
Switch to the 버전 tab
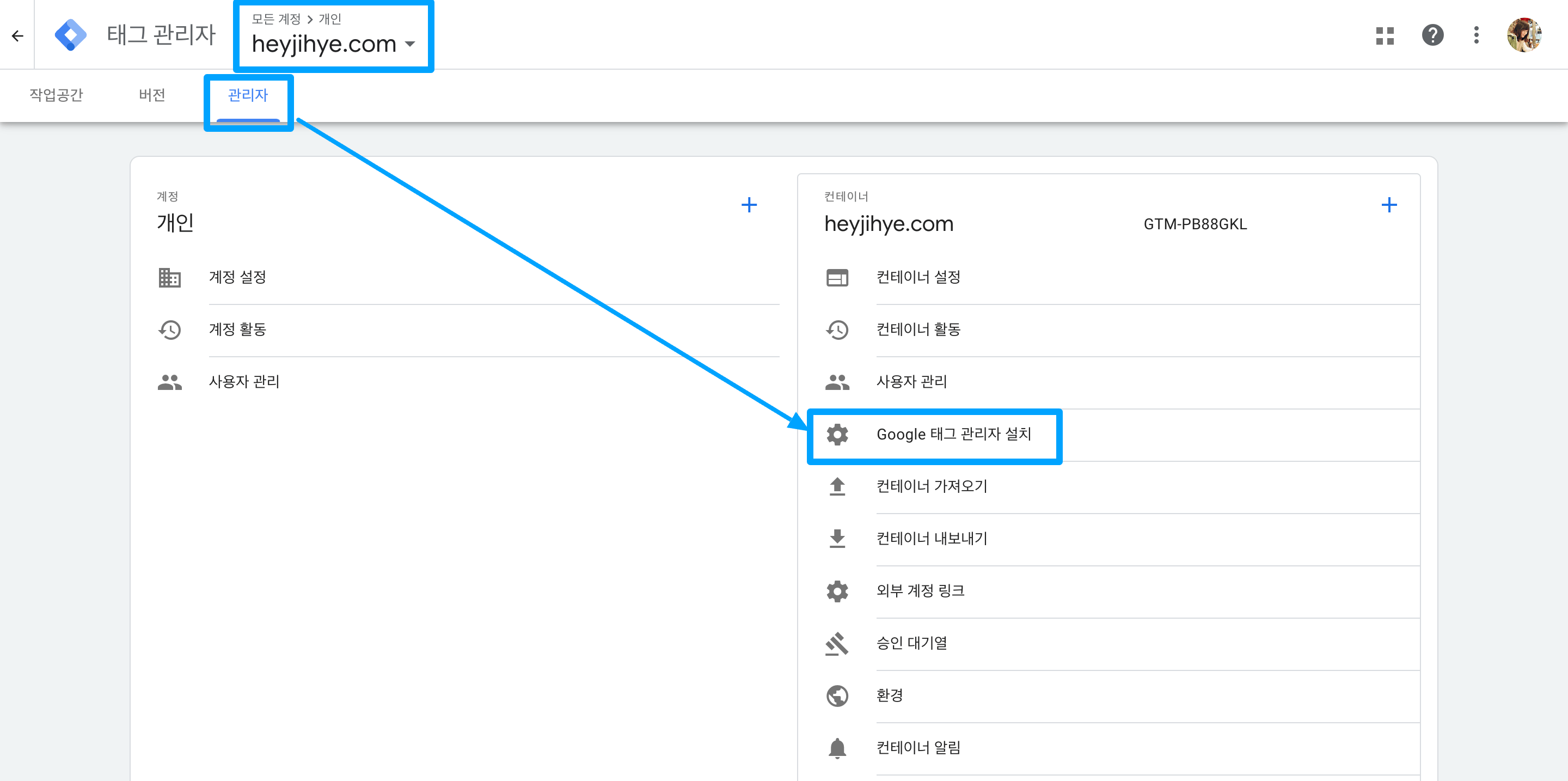152,95
